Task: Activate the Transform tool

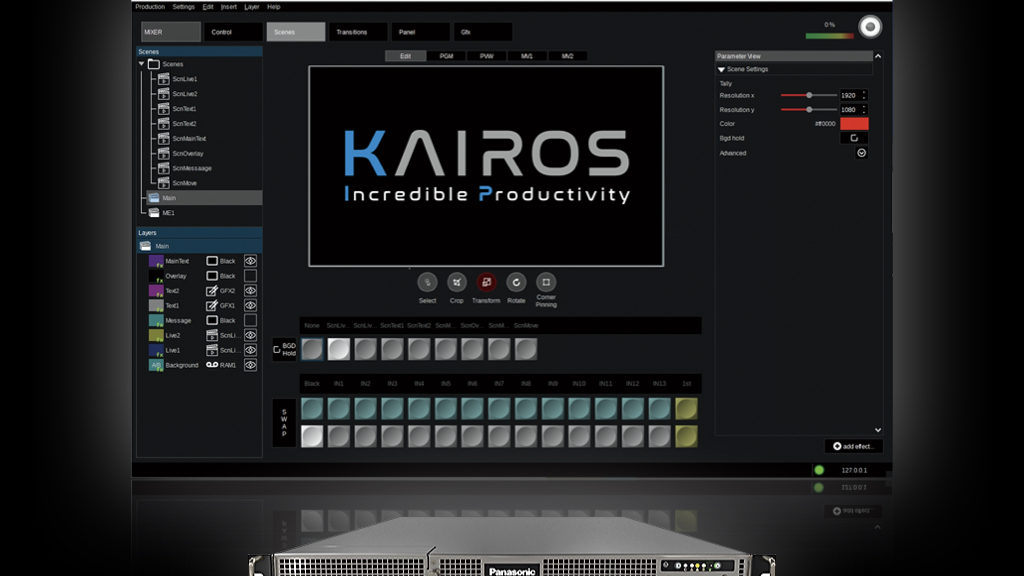Action: click(486, 283)
